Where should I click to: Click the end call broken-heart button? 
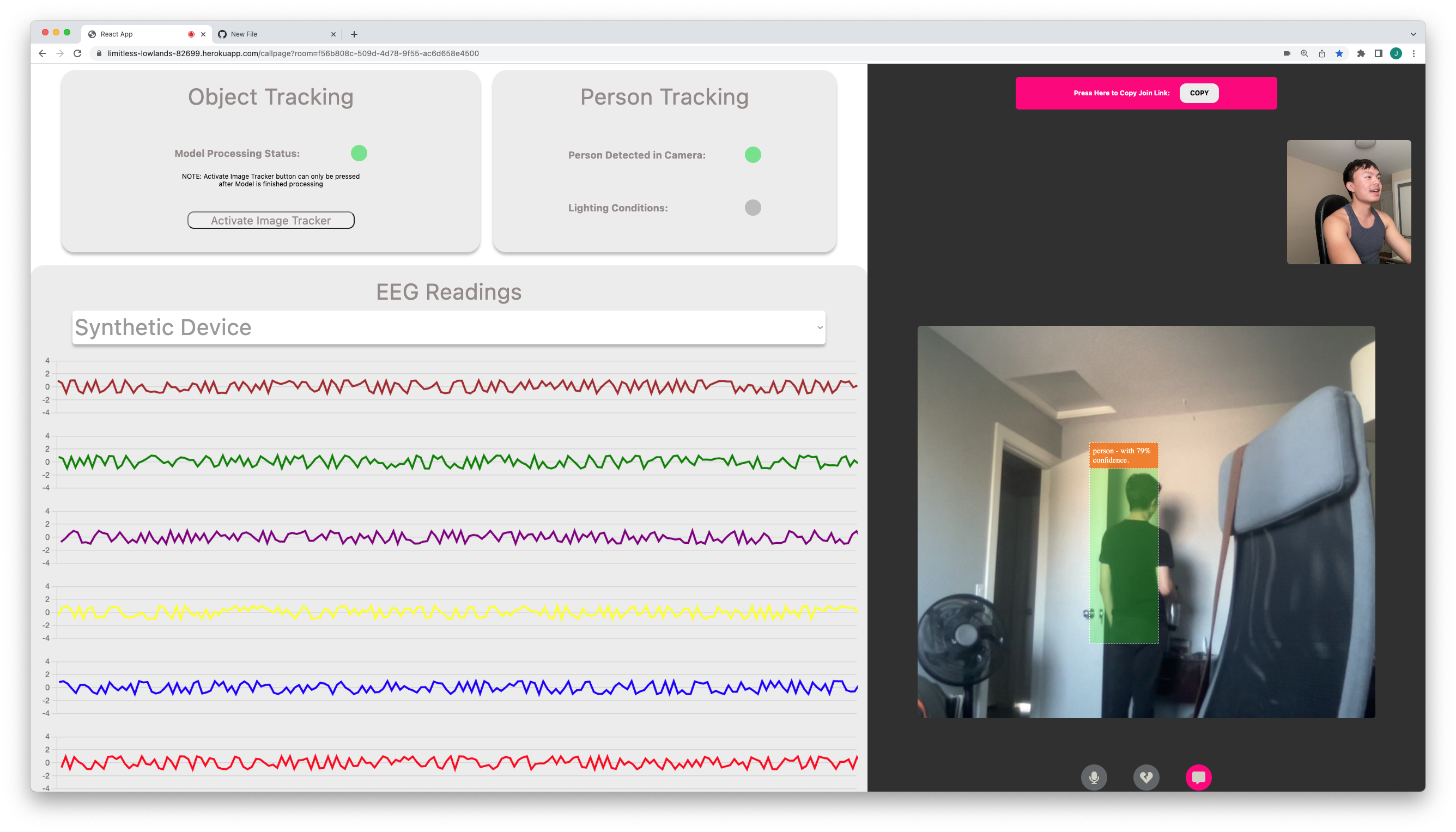1146,777
